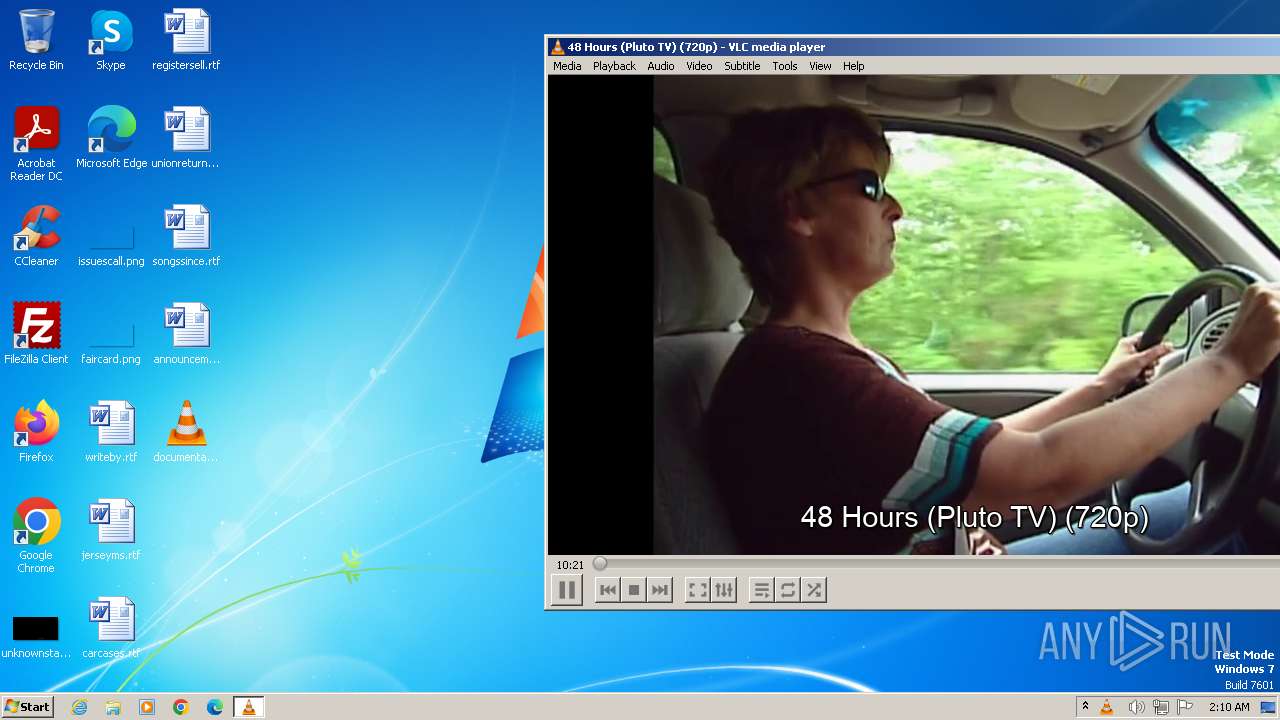Select the unionreturn document icon

coord(186,138)
